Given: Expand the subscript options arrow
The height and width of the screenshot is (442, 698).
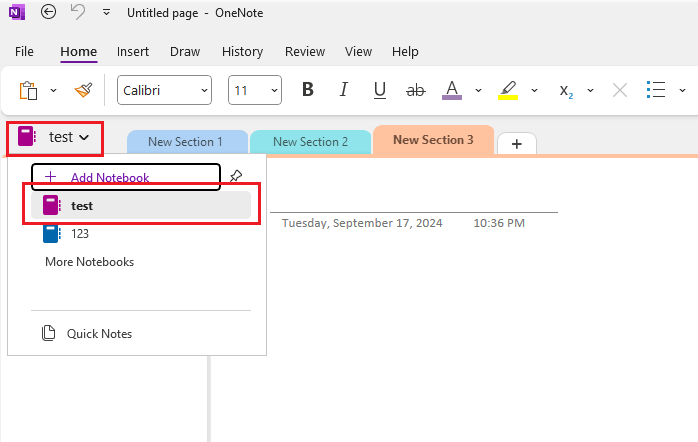Looking at the screenshot, I should tap(590, 90).
